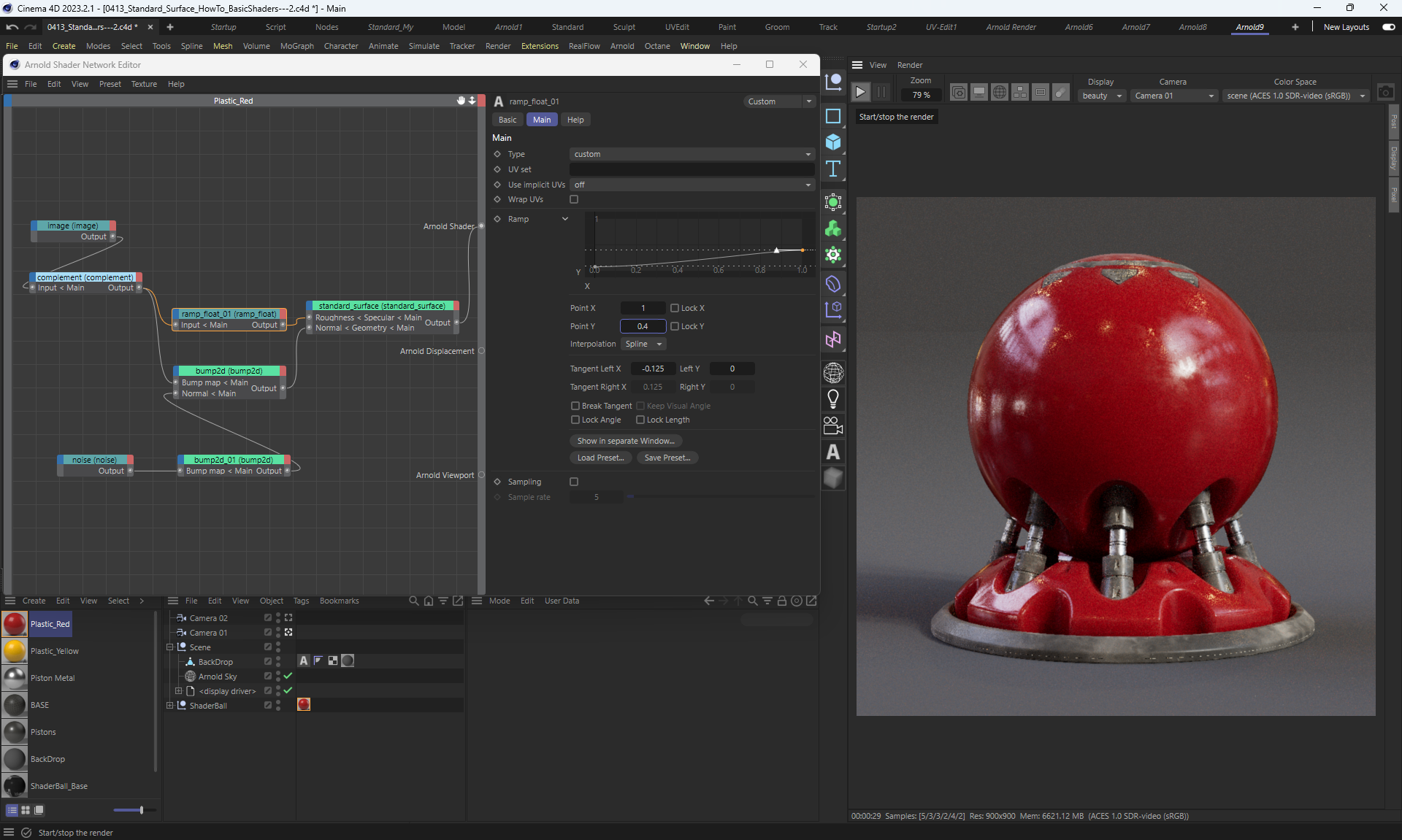Viewport: 1402px width, 840px height.
Task: Click the cube primitive icon
Action: tap(833, 142)
